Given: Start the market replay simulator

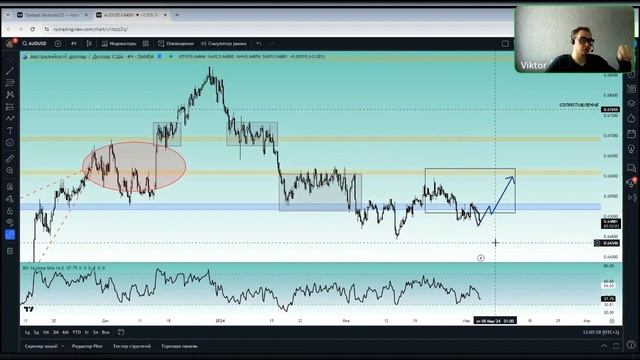Looking at the screenshot, I should [x=224, y=43].
